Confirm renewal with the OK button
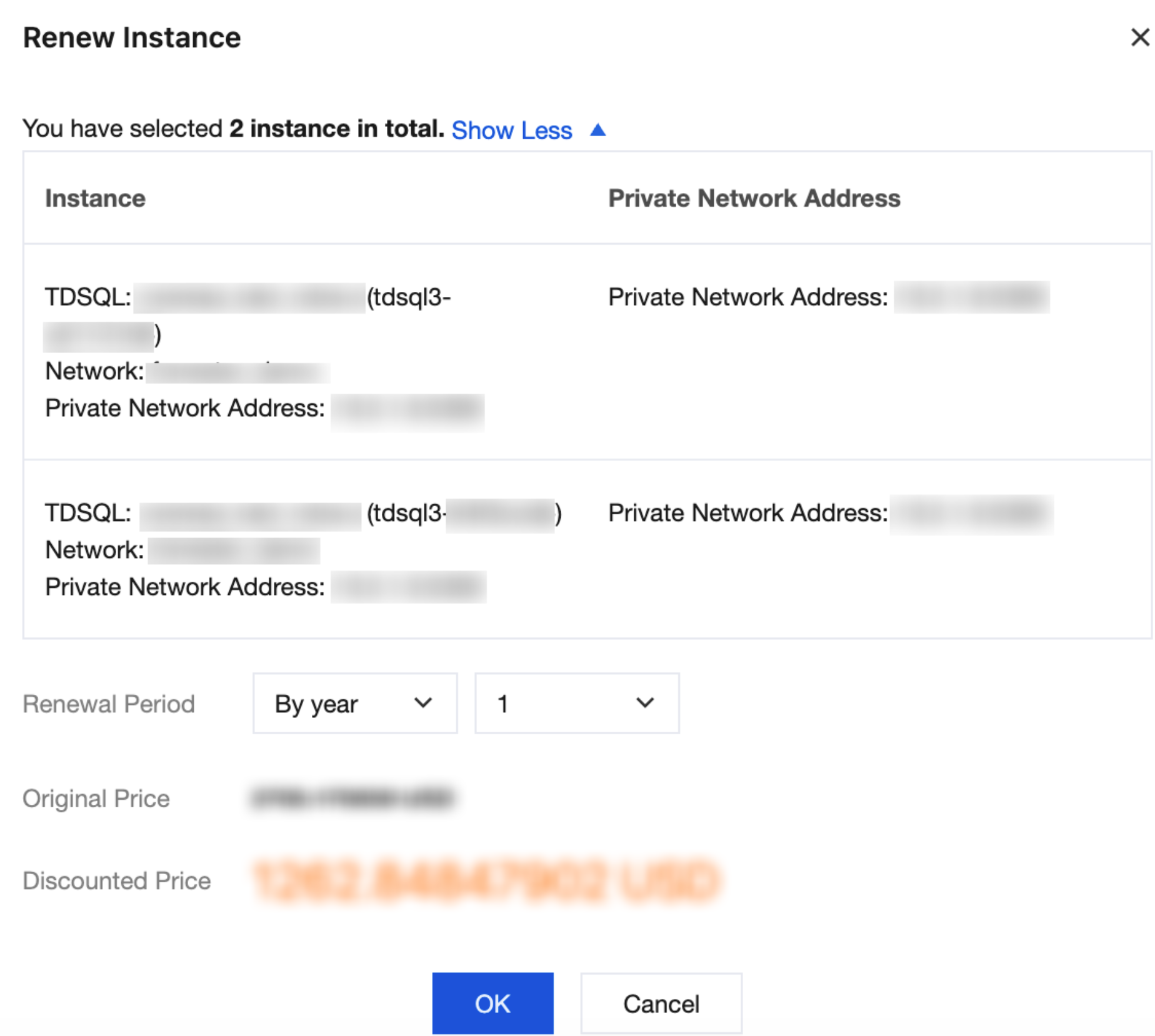1155x1036 pixels. point(492,1004)
